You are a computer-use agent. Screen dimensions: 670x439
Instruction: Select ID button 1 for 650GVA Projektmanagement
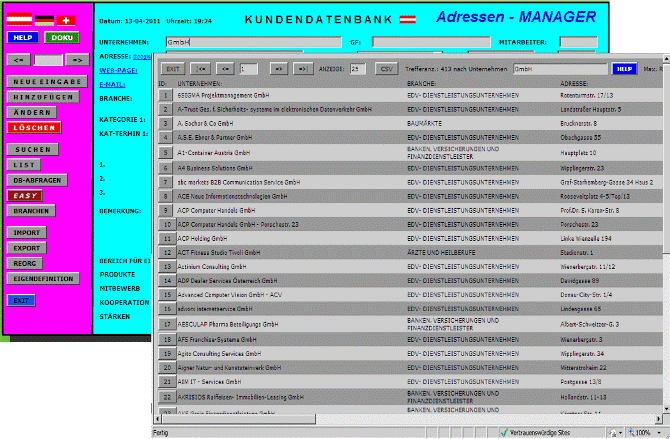(165, 95)
